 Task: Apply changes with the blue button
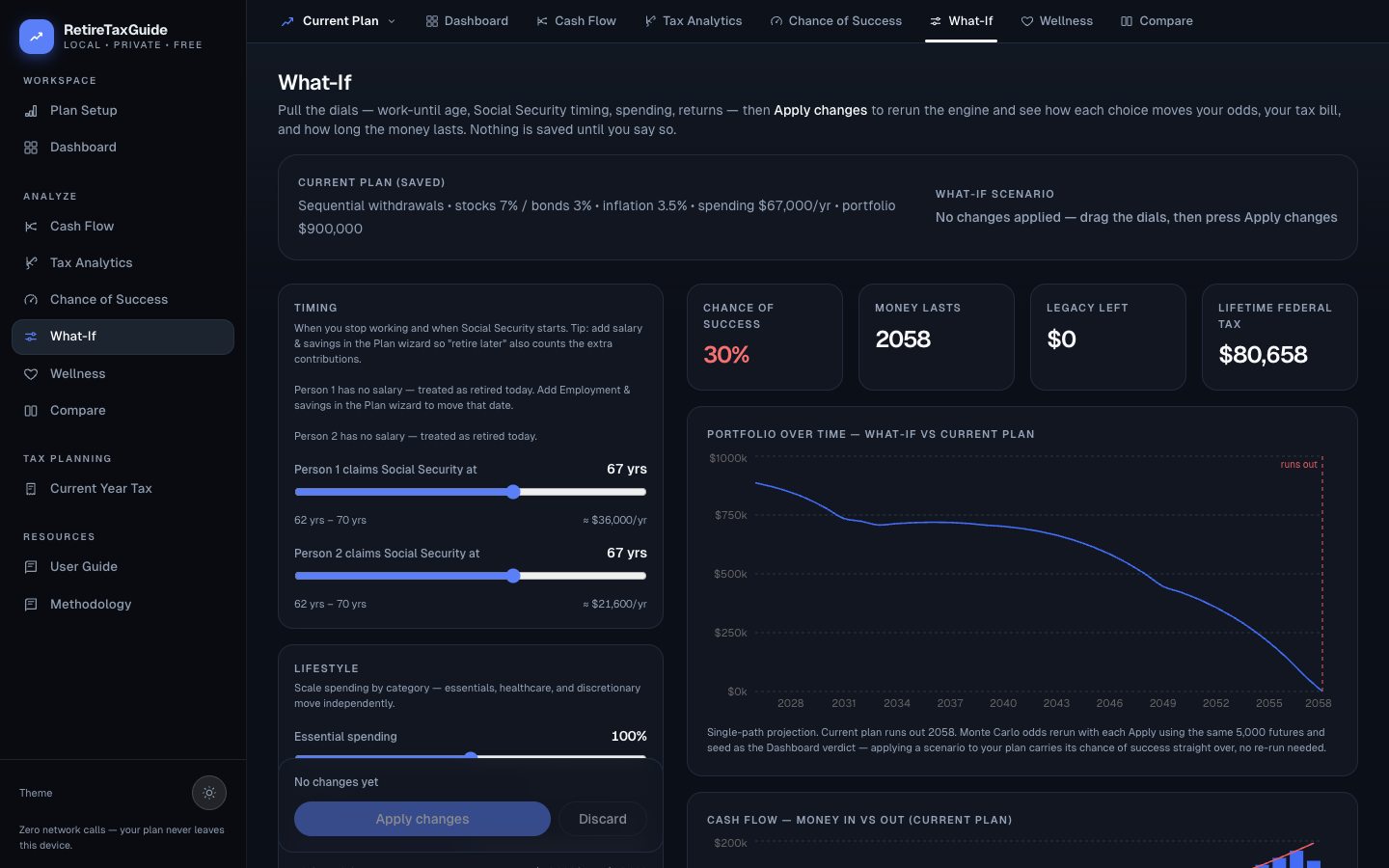pos(422,819)
